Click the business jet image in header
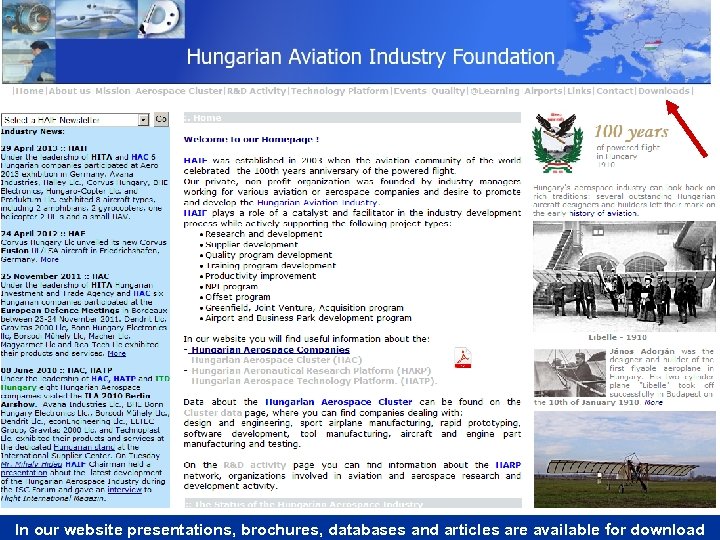Viewport: 720px width, 540px height. point(96,19)
